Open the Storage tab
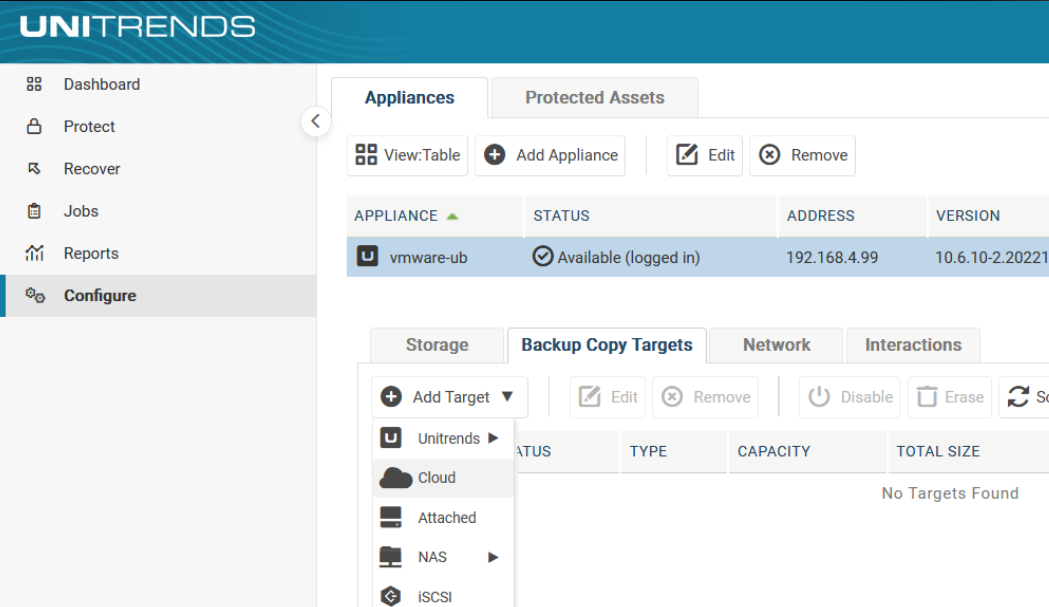 pos(437,345)
